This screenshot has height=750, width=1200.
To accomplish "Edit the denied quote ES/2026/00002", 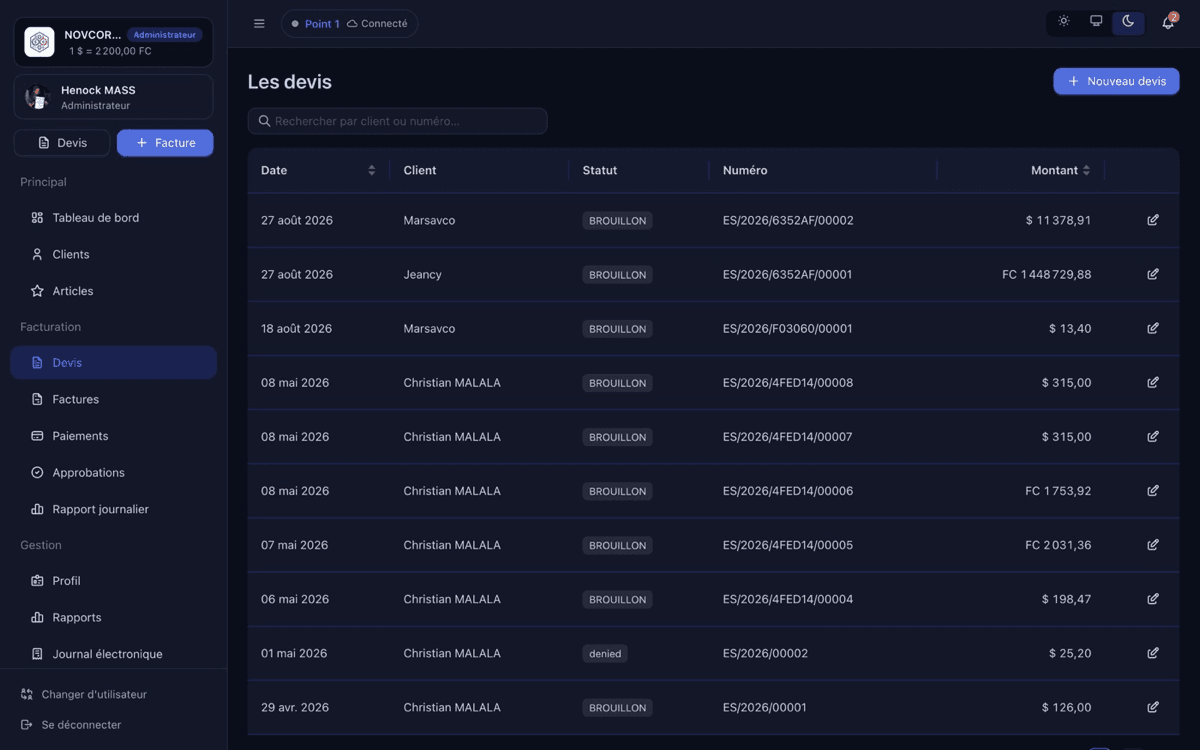I will coord(1153,653).
